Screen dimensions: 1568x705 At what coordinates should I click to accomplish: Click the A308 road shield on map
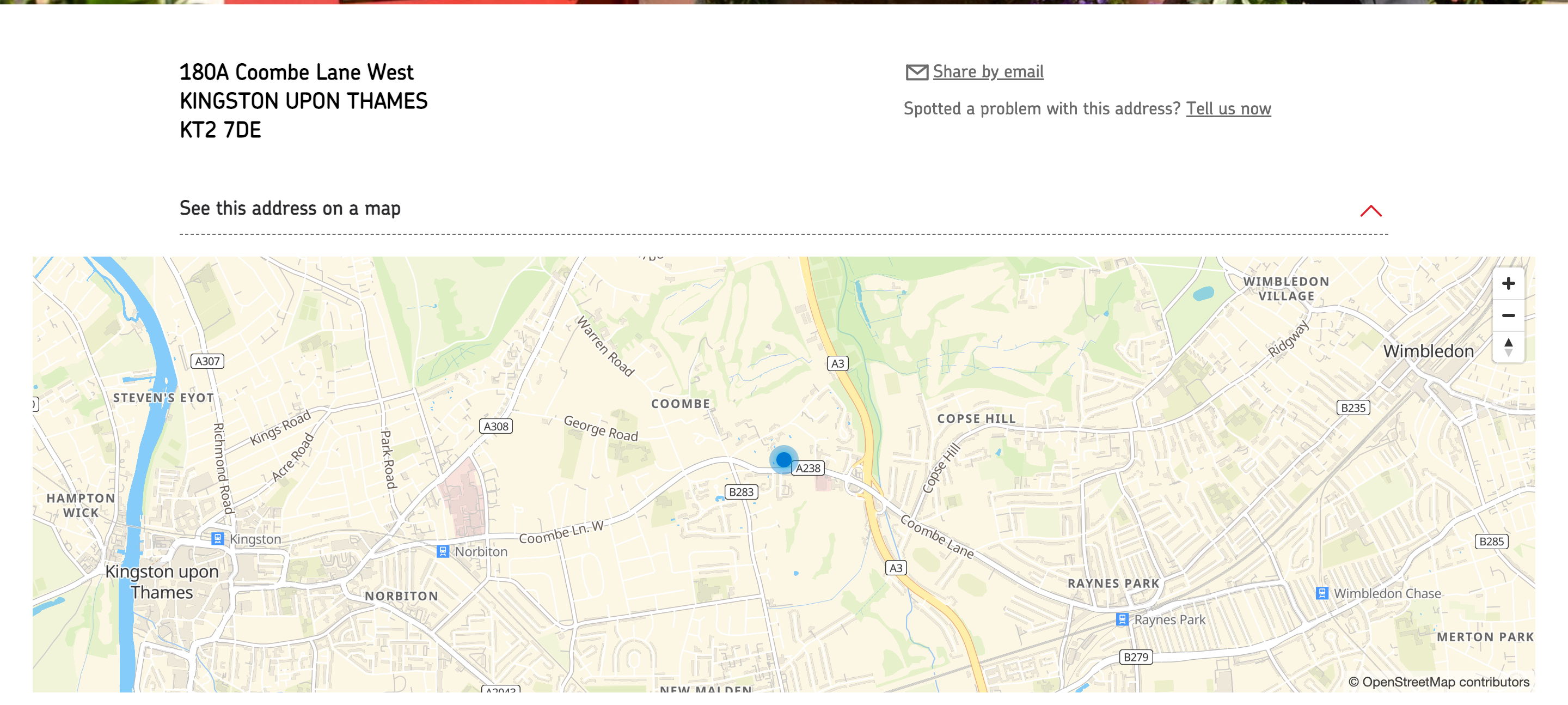point(495,426)
